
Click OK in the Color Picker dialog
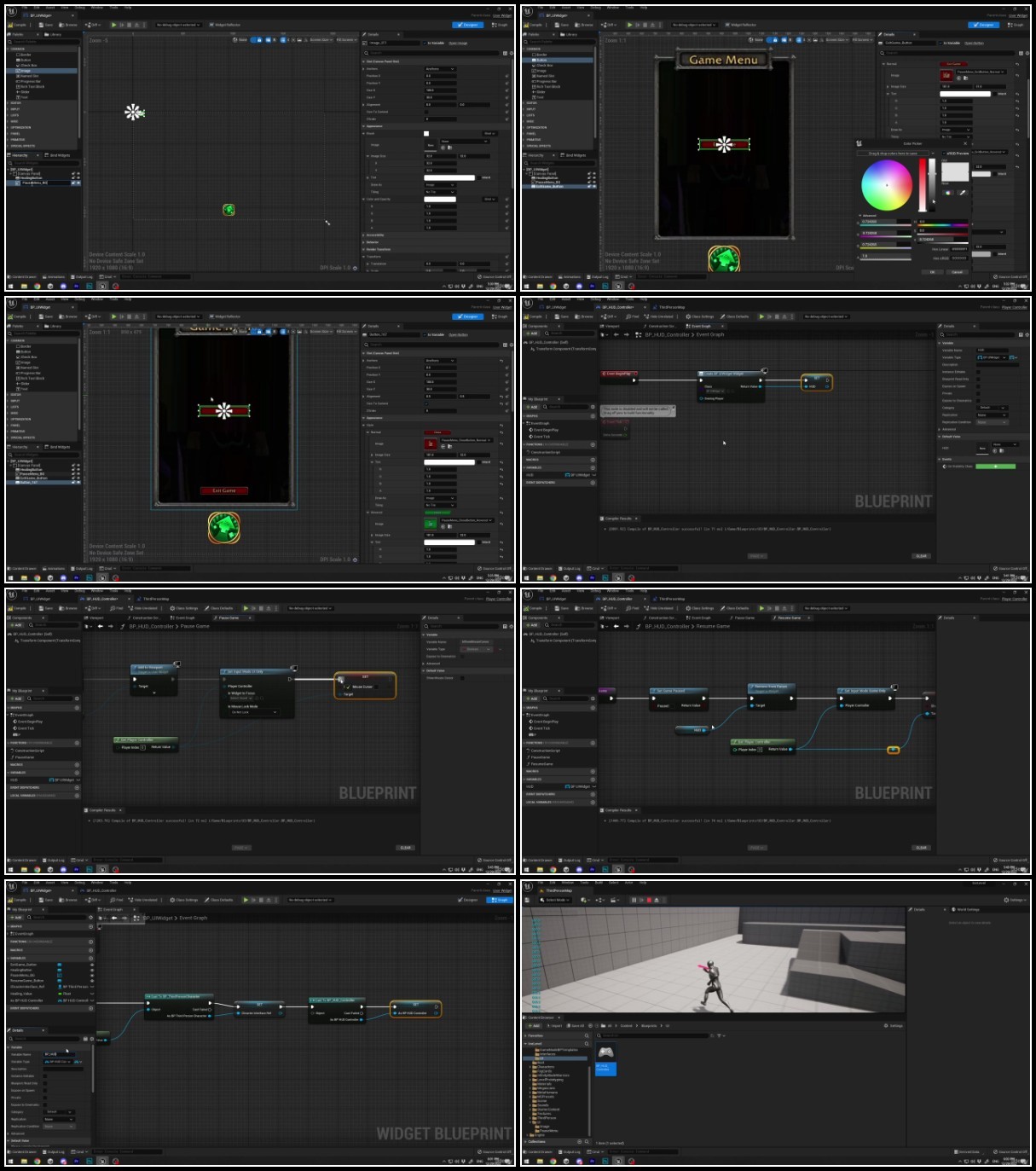[932, 272]
